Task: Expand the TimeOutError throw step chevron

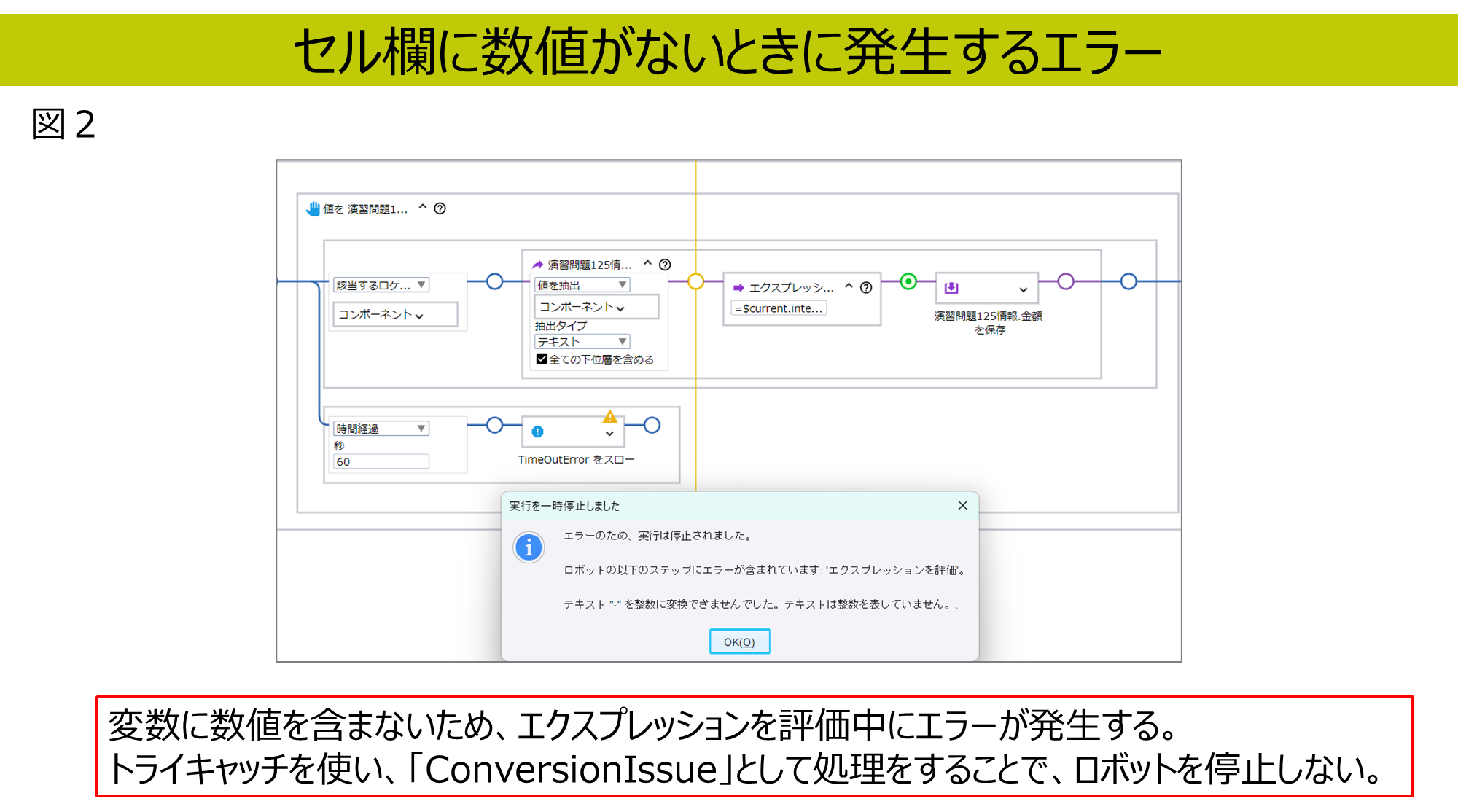Action: 609,434
